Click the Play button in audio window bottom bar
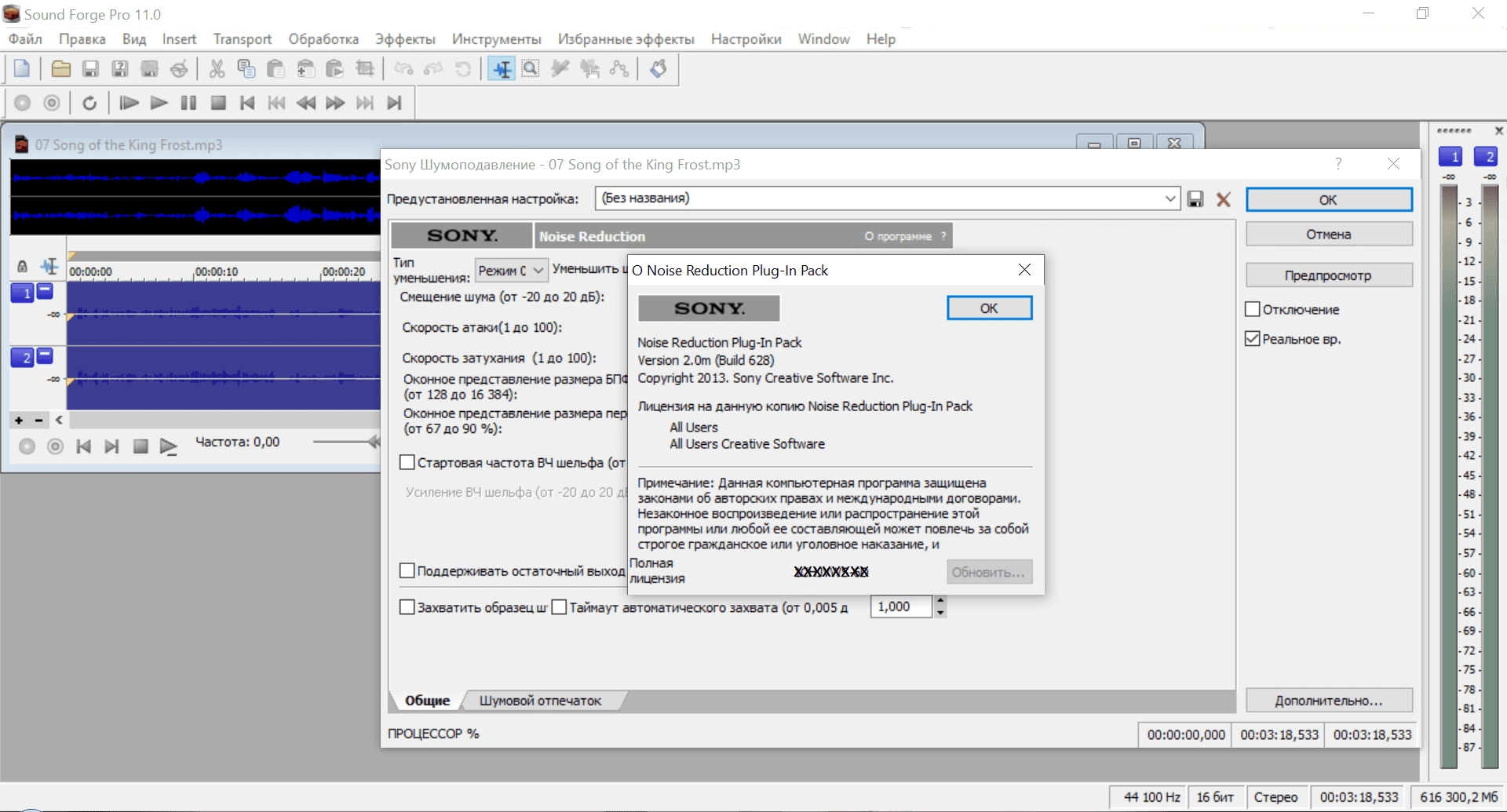The height and width of the screenshot is (812, 1507). pyautogui.click(x=168, y=446)
